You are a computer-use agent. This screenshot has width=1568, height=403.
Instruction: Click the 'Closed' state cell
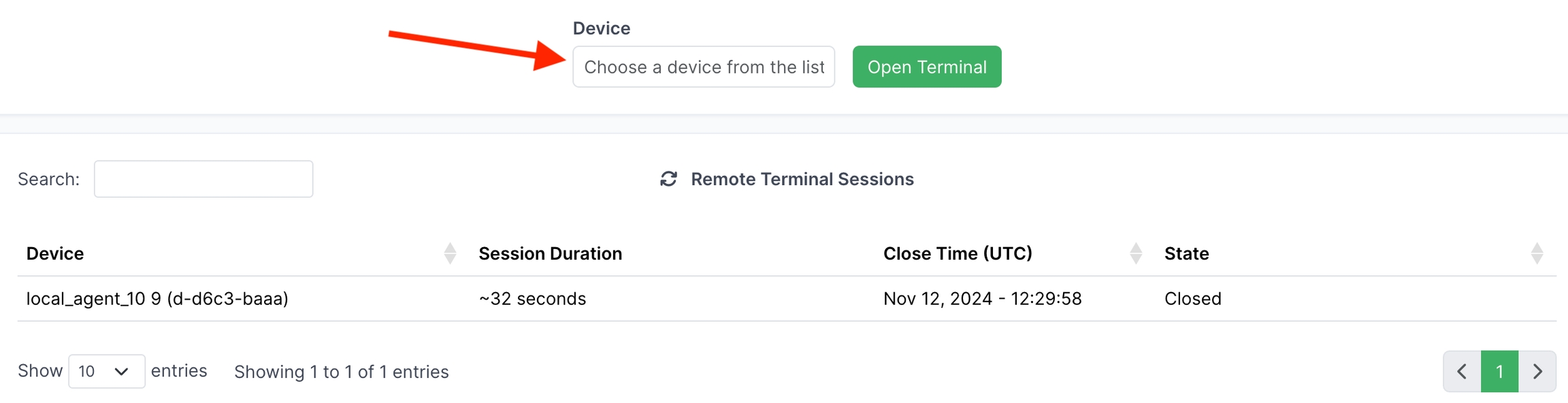(x=1192, y=299)
